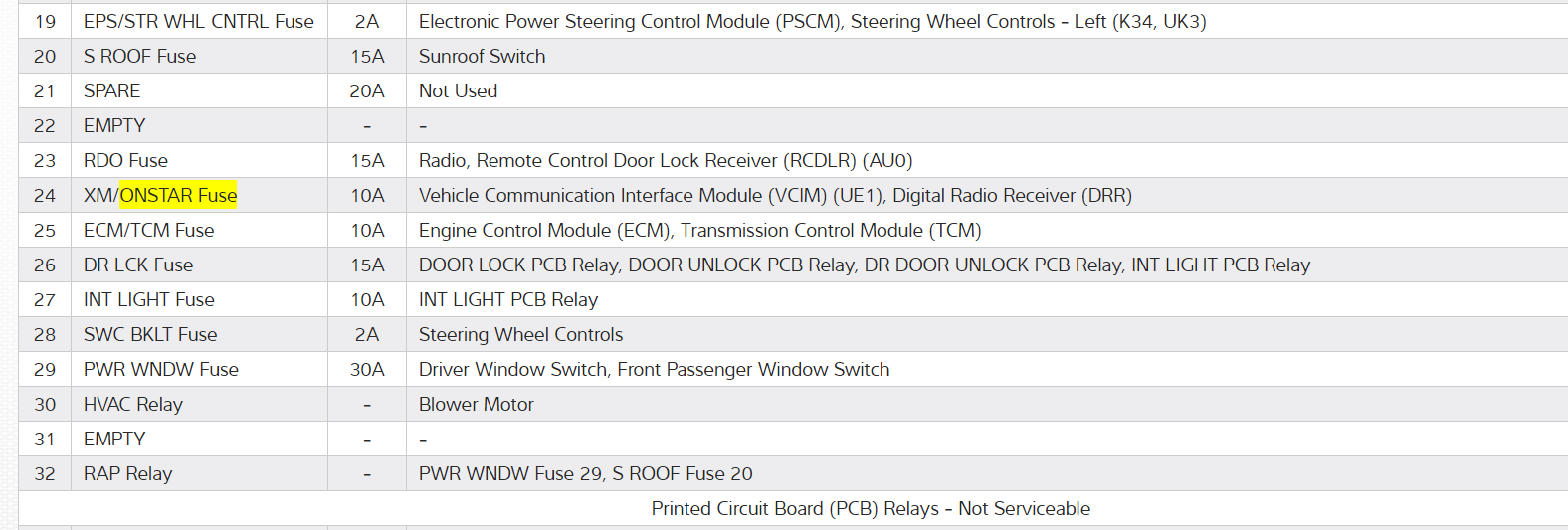
Task: Select the DR LCK Fuse cell
Action: (138, 265)
